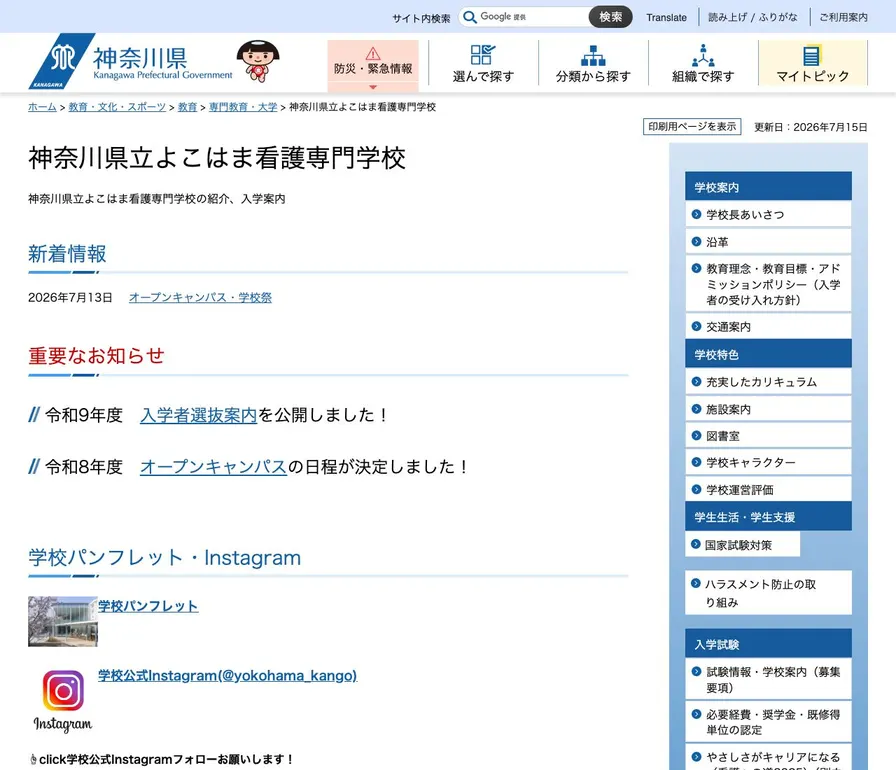The width and height of the screenshot is (896, 770).
Task: Open ご利用案内 link
Action: [x=843, y=17]
